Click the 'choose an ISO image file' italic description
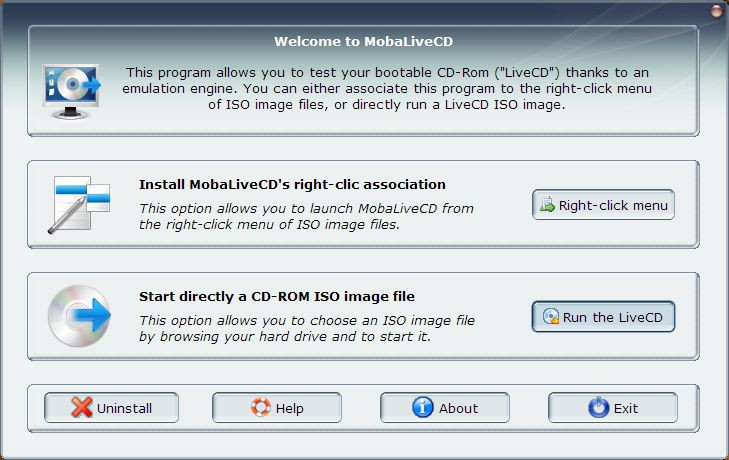729x460 pixels. [x=307, y=328]
